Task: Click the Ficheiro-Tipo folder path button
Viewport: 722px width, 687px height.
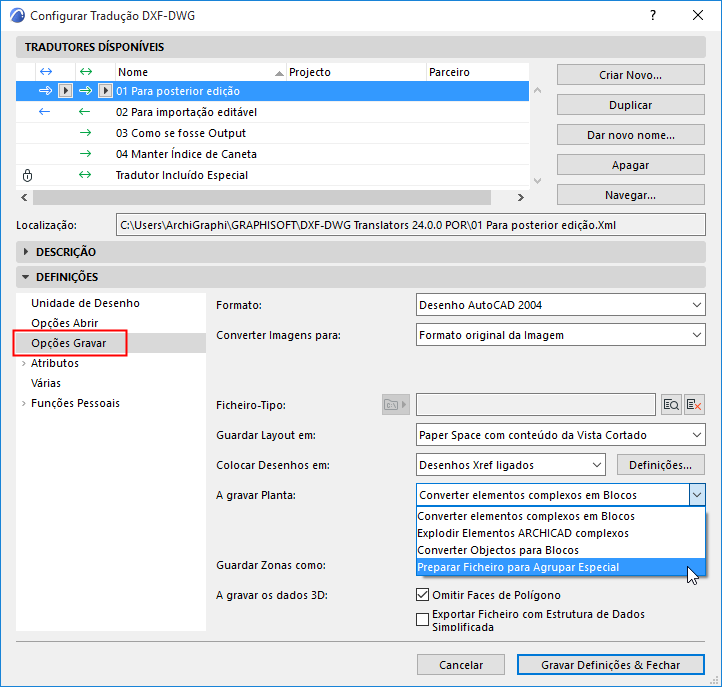Action: pyautogui.click(x=396, y=405)
